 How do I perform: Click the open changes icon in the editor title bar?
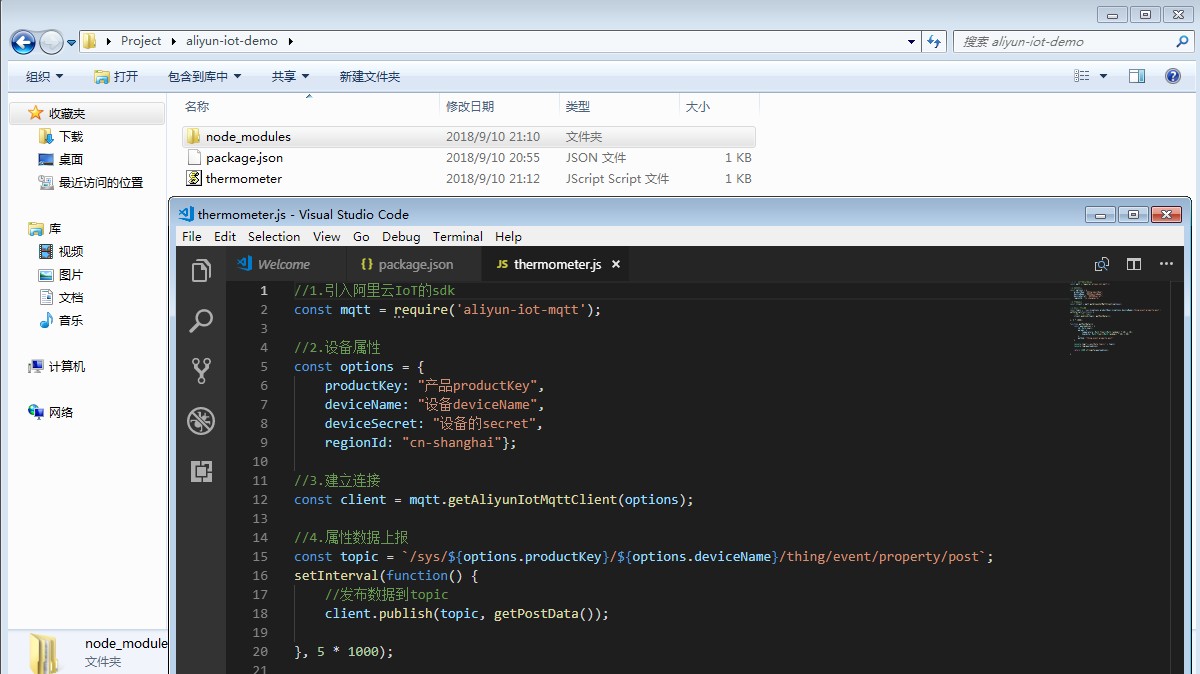1102,264
